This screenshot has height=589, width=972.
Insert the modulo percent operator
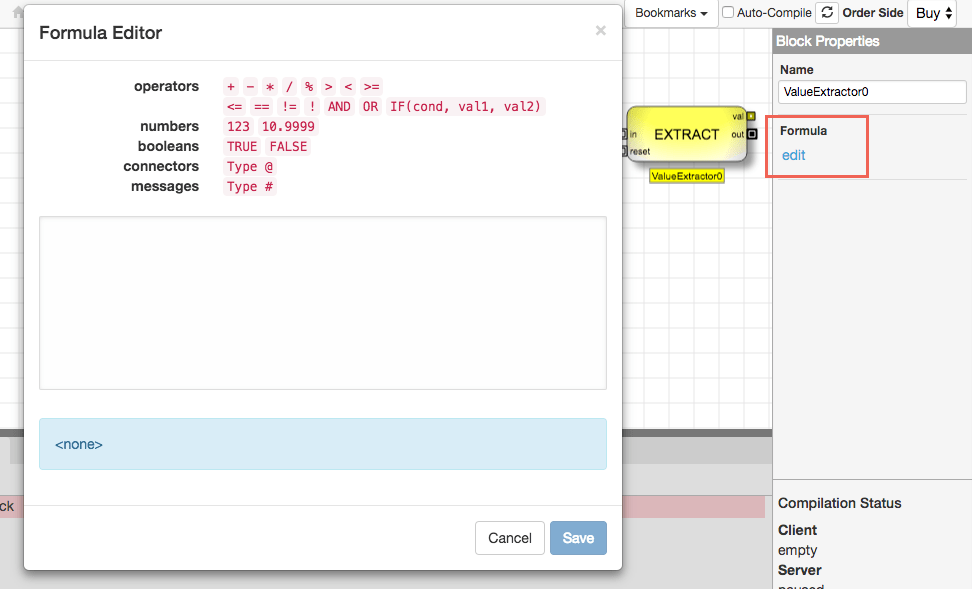pyautogui.click(x=309, y=87)
